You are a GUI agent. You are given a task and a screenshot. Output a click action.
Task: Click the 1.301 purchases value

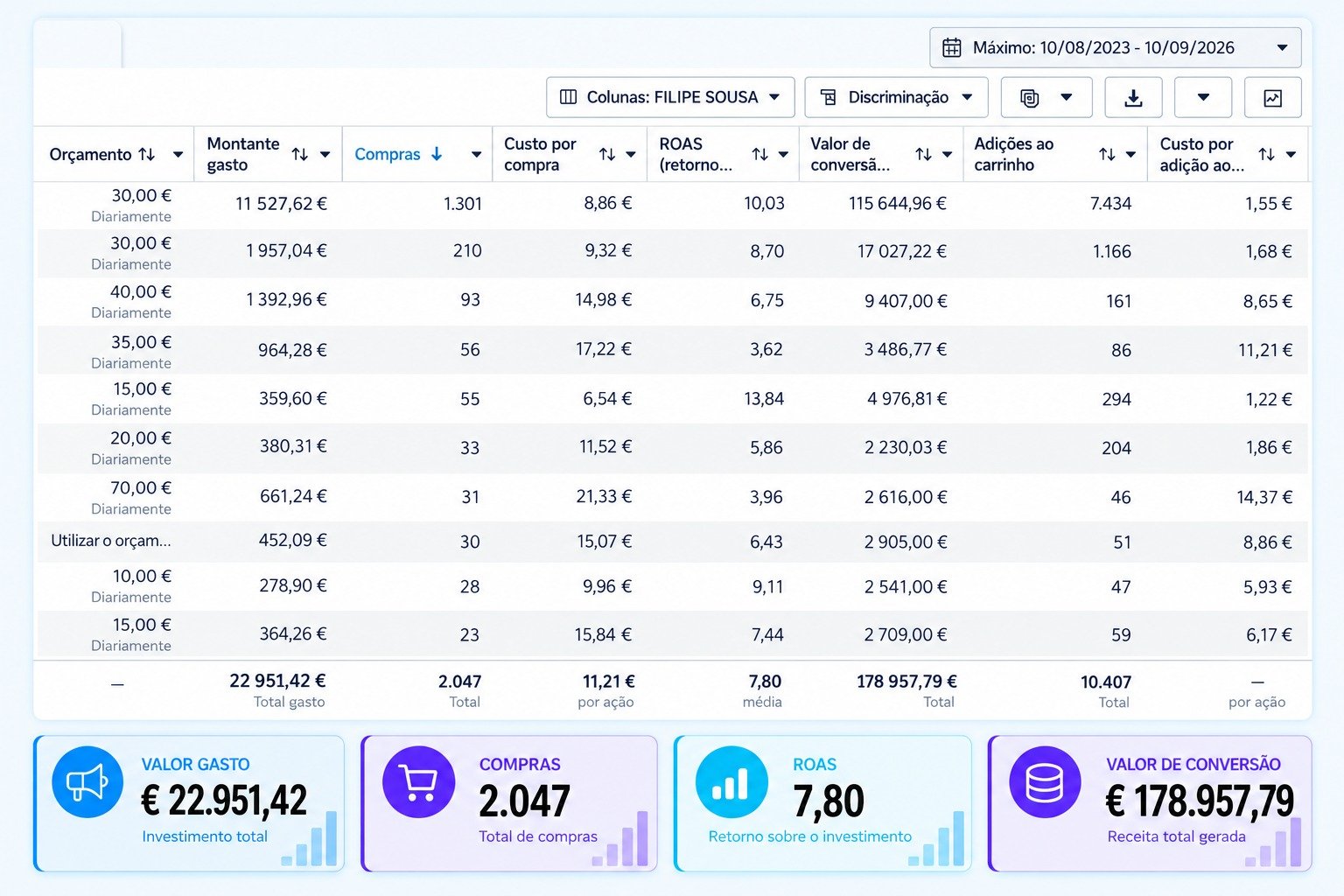(463, 204)
